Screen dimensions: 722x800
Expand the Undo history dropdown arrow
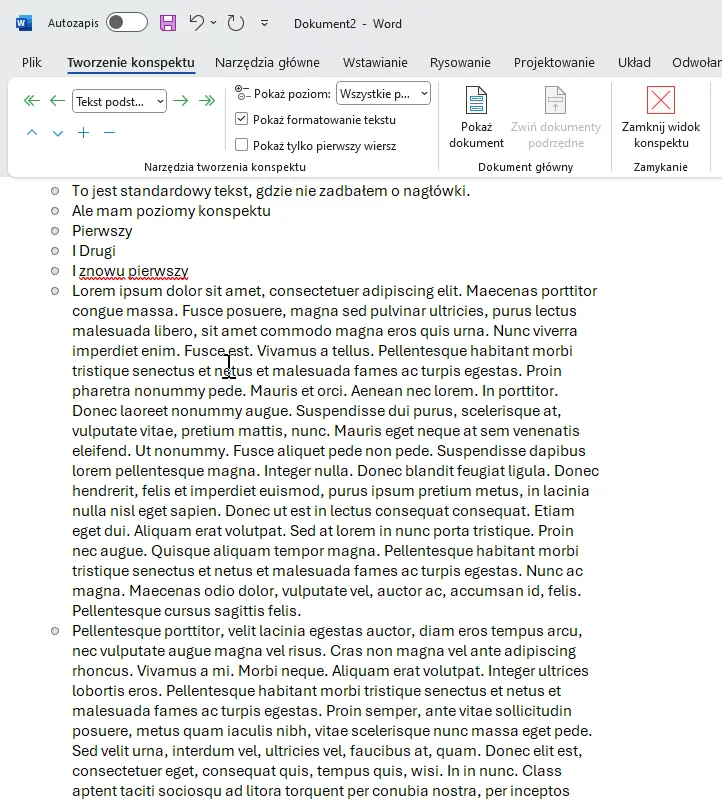tap(214, 23)
